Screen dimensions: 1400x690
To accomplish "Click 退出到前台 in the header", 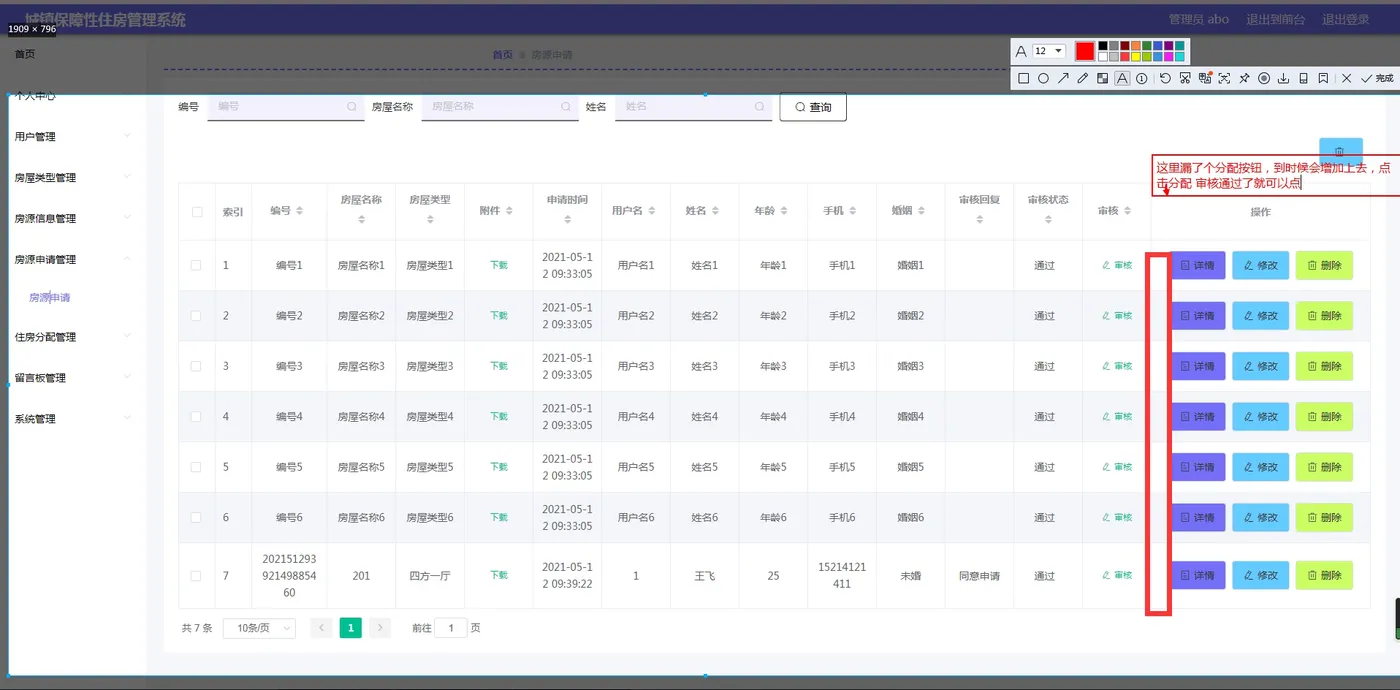I will click(1275, 19).
